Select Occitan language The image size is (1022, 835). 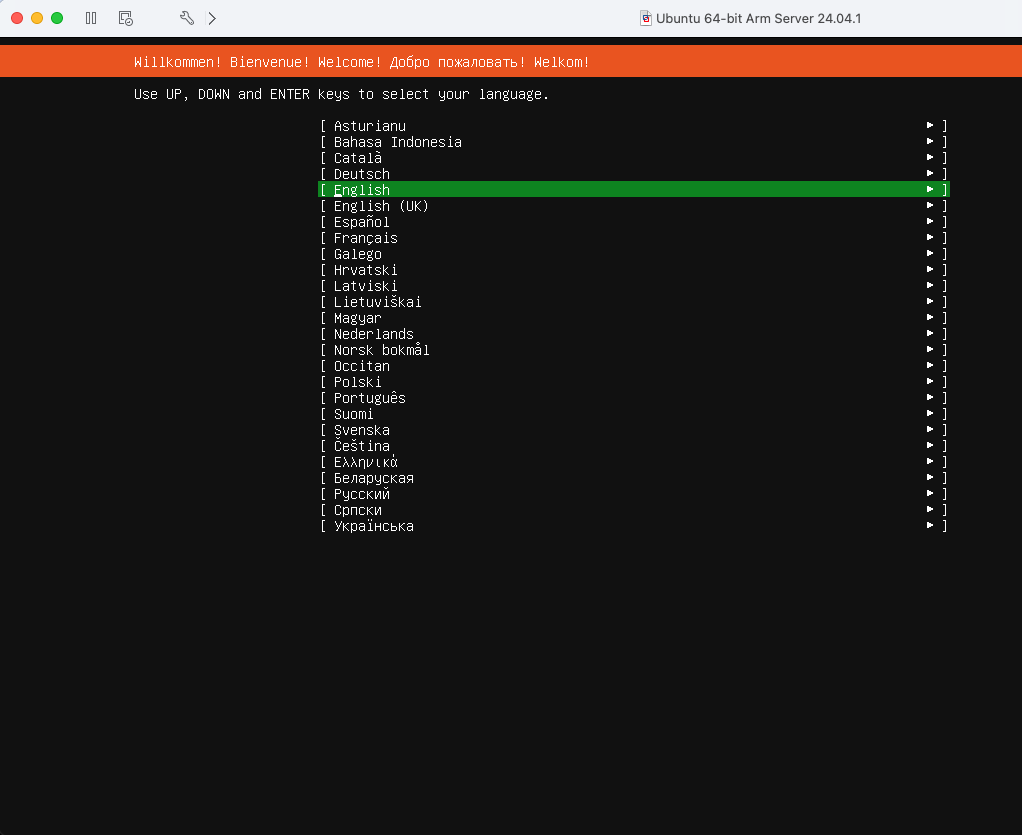(634, 366)
